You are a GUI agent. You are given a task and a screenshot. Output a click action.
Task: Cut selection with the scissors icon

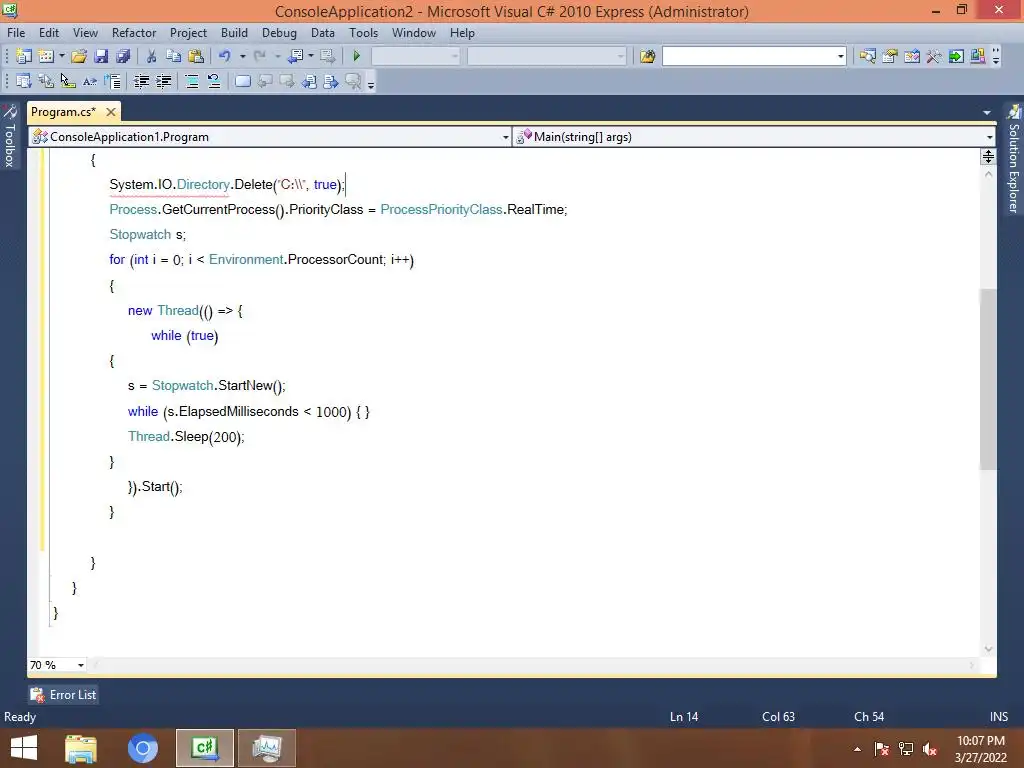pos(151,56)
